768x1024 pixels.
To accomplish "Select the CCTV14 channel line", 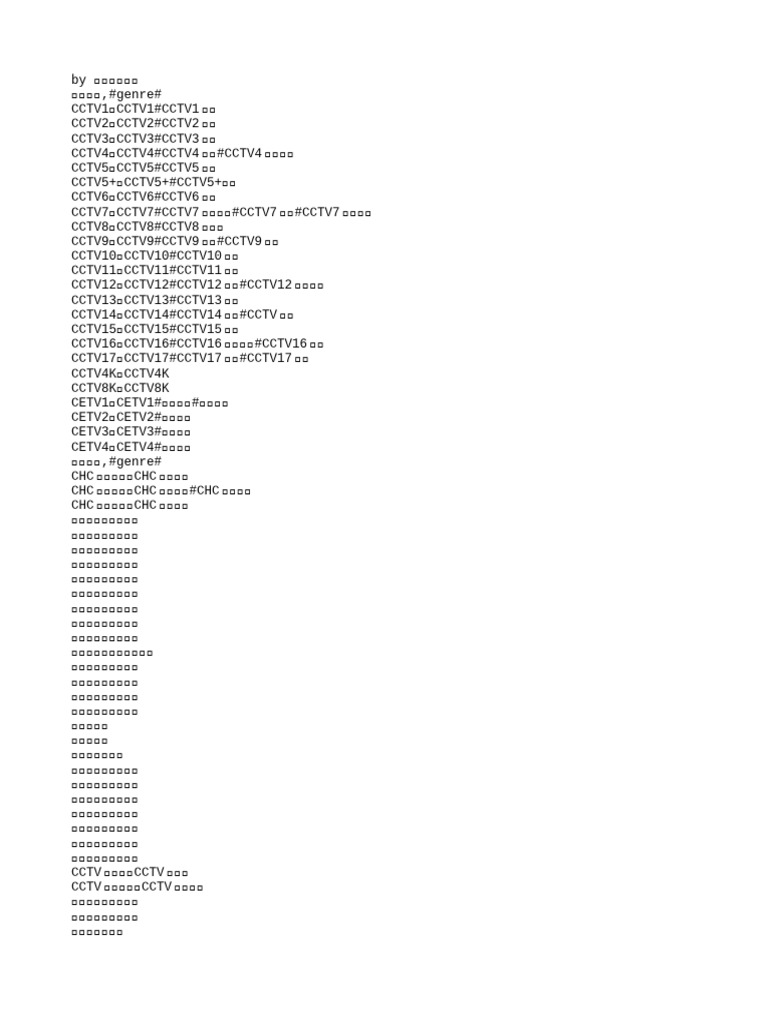I will [x=182, y=314].
